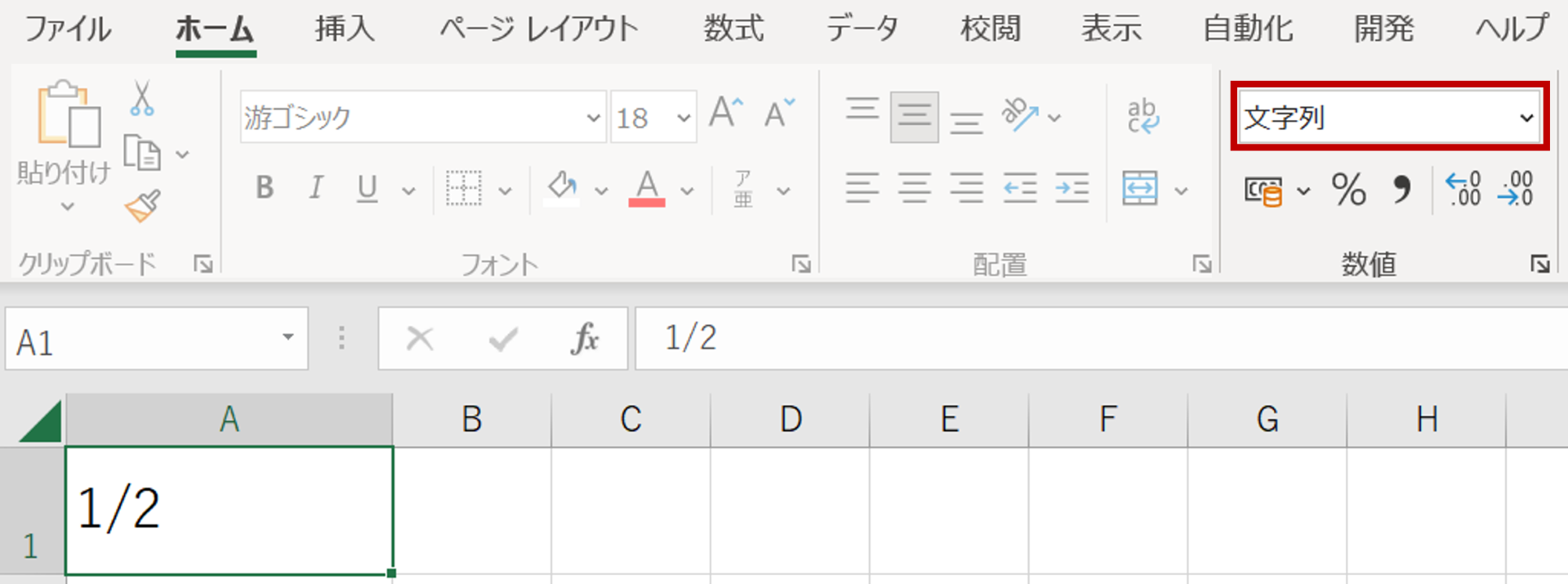Viewport: 1568px width, 584px height.
Task: Decrease indent icon
Action: pos(1020,189)
